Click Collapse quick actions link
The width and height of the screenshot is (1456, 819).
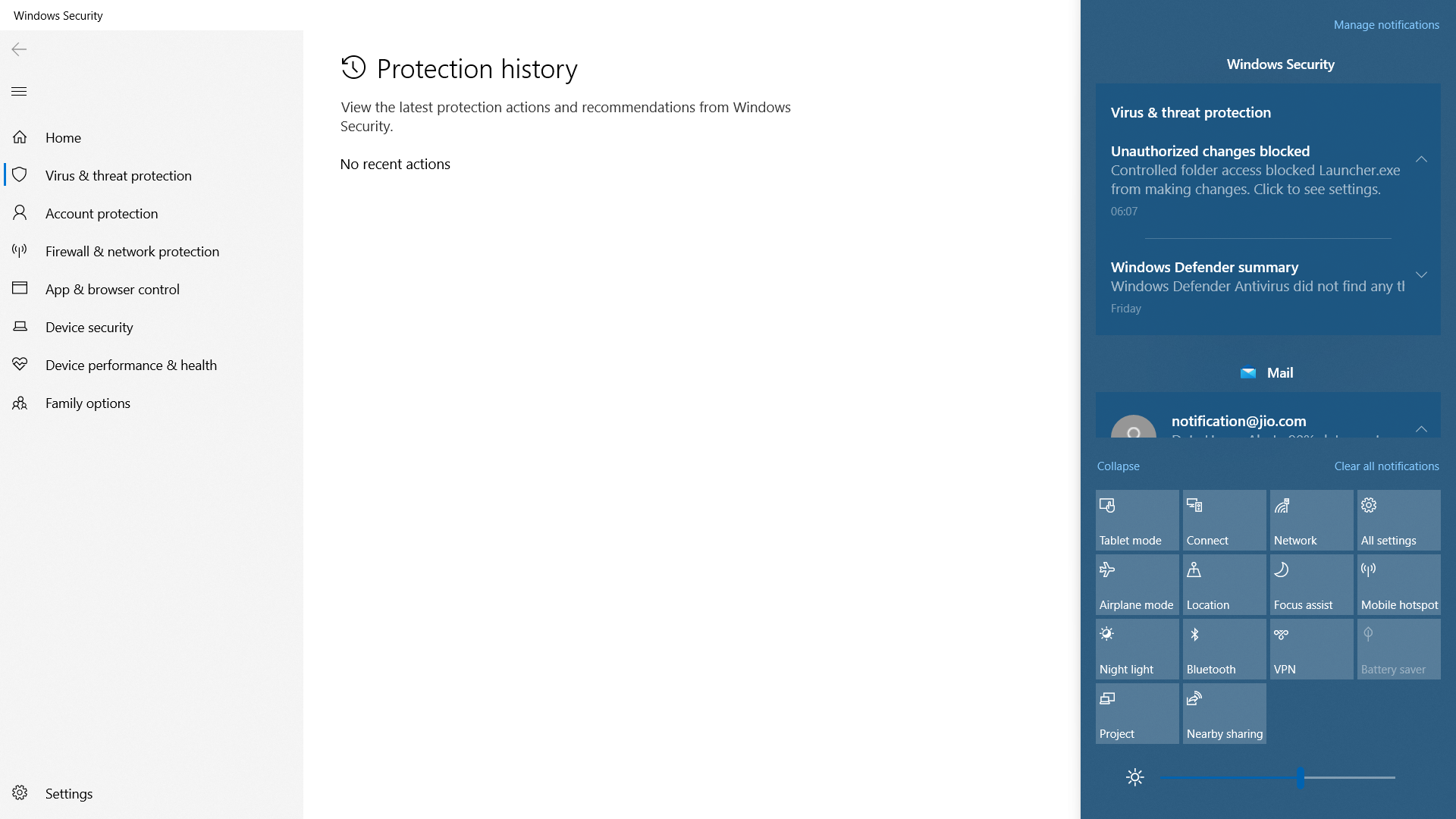click(x=1118, y=466)
